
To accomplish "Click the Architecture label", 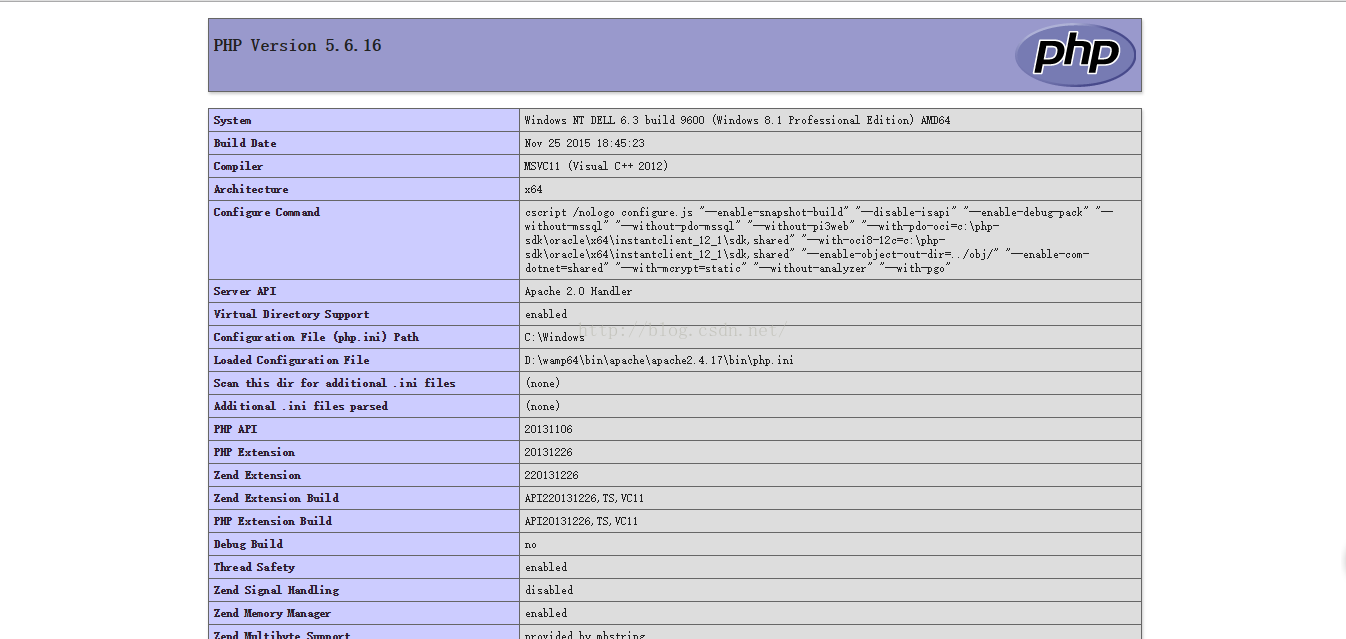I will click(x=251, y=189).
